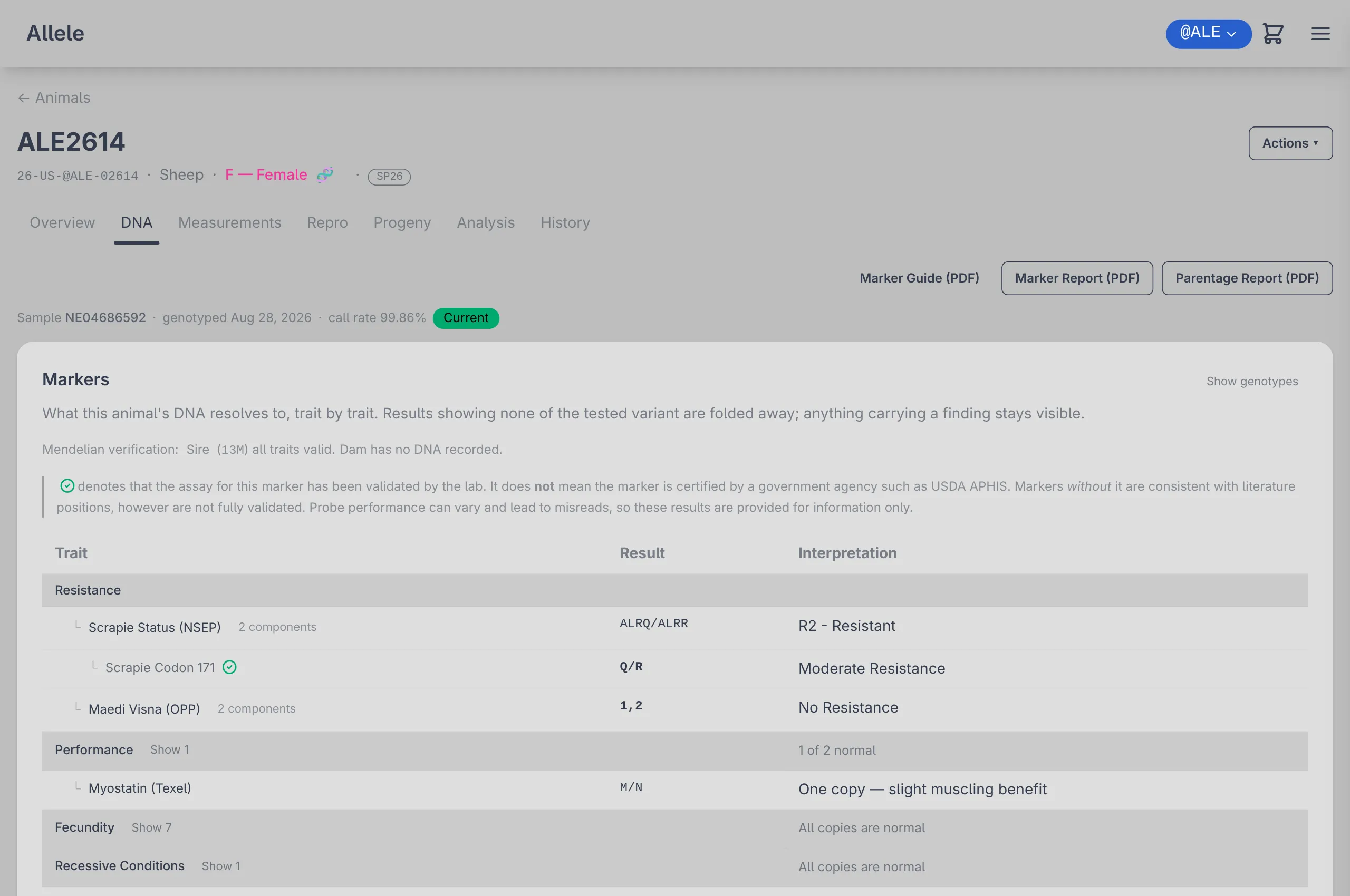
Task: Go to the Repro tab
Action: tap(327, 222)
